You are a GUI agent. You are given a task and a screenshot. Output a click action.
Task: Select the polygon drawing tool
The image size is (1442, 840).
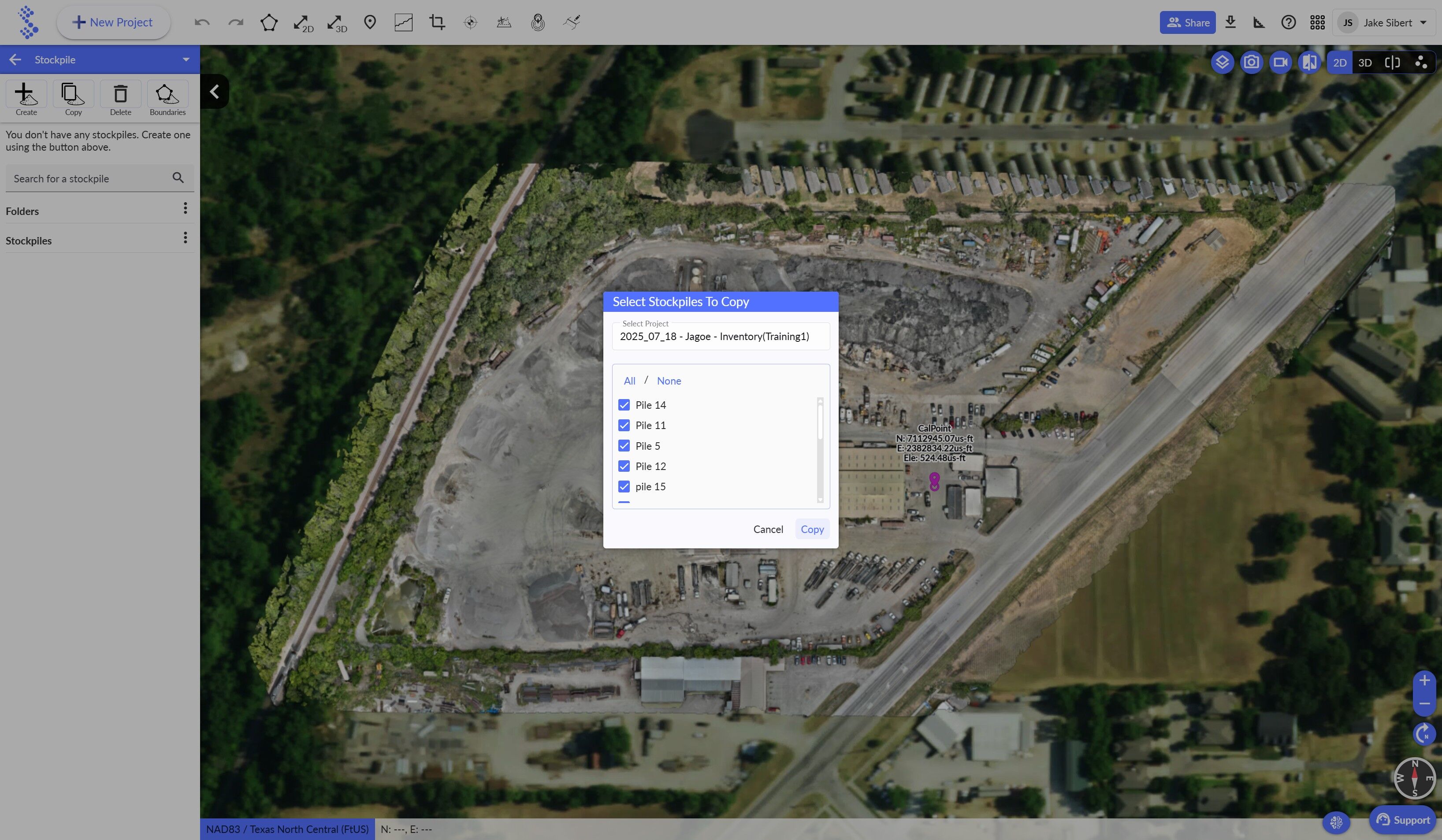[269, 22]
